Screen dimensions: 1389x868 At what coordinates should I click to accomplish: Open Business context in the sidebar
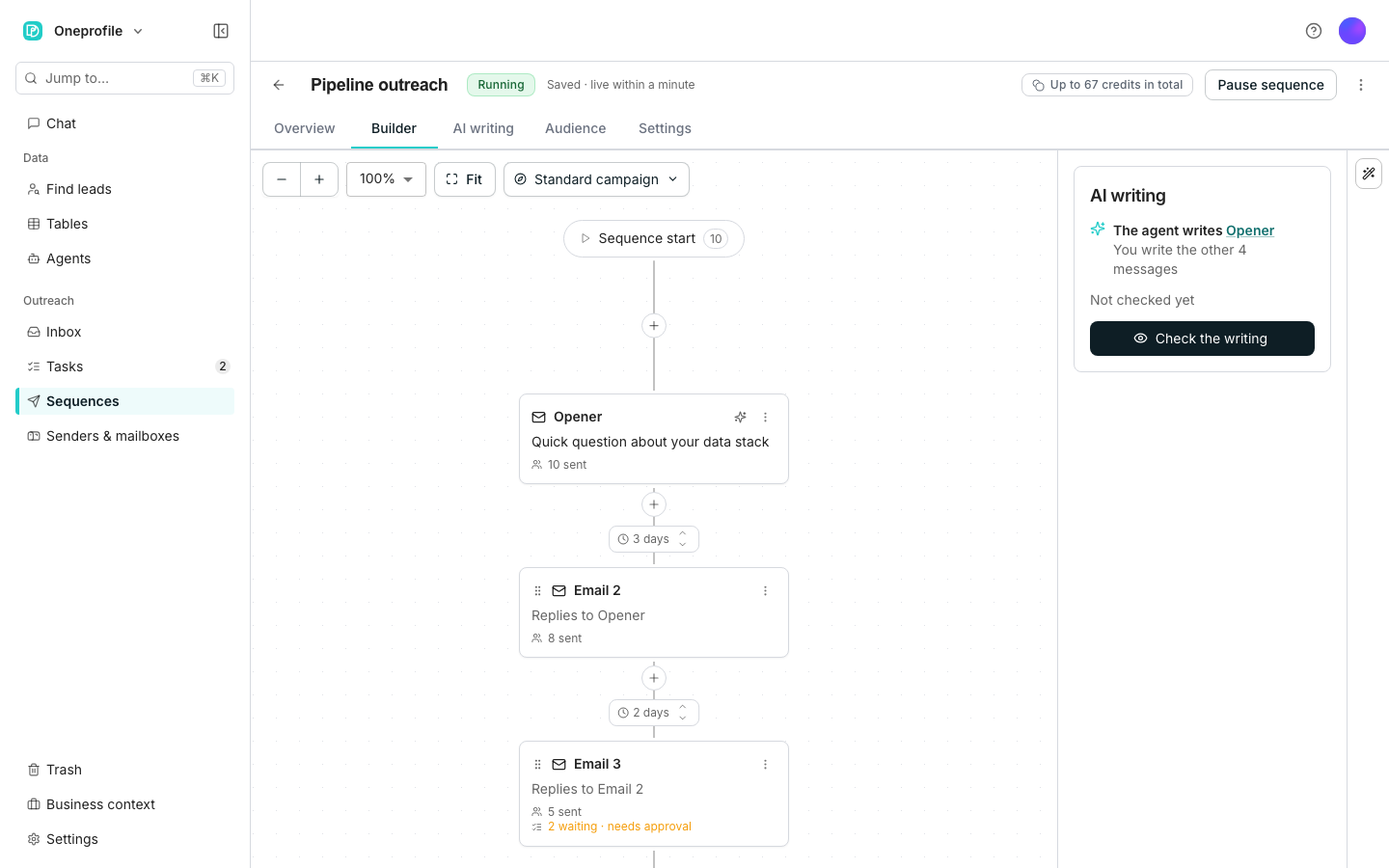(x=124, y=804)
